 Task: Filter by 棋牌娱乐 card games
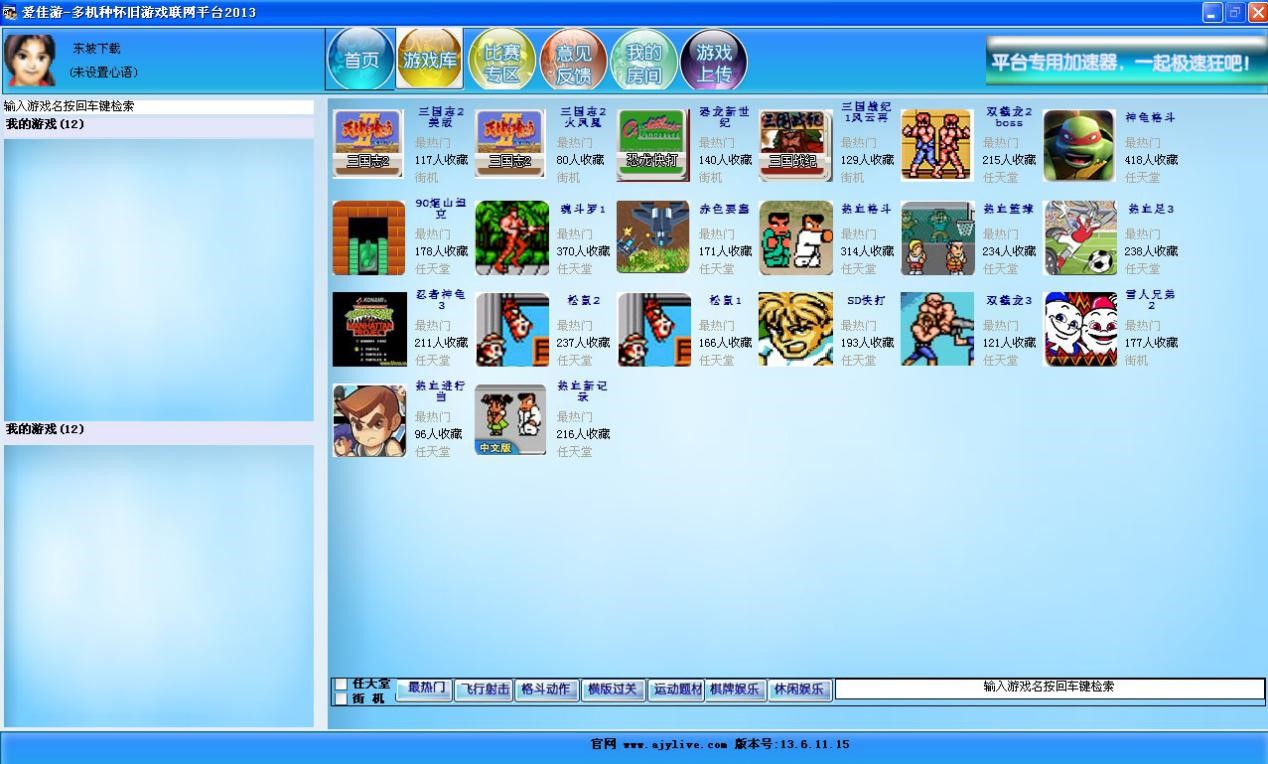pyautogui.click(x=736, y=690)
